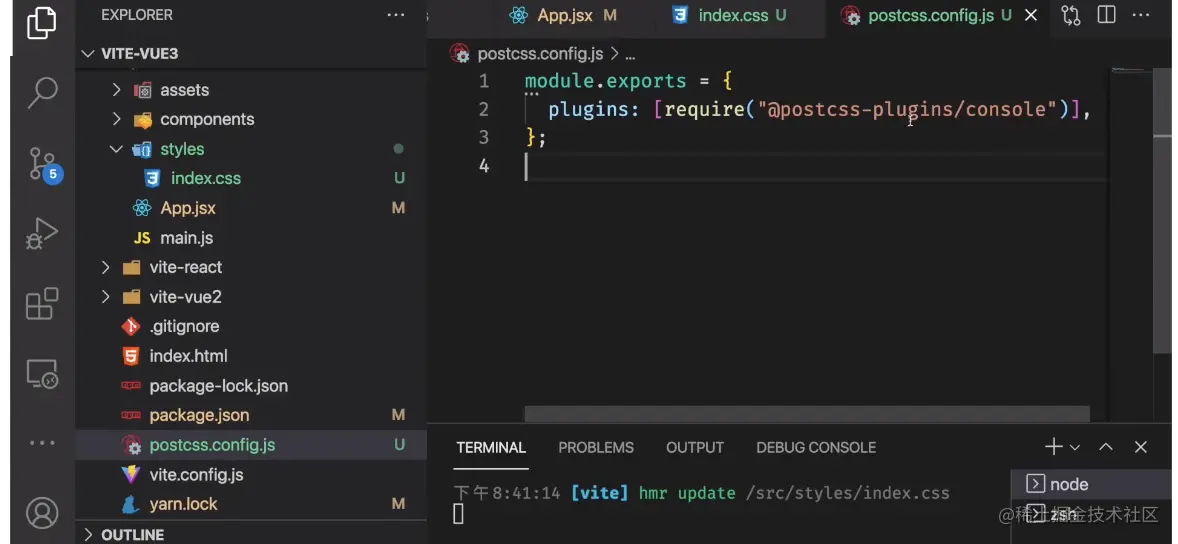The image size is (1178, 544).
Task: Click postcss.config.js in the breadcrumb
Action: pos(540,54)
